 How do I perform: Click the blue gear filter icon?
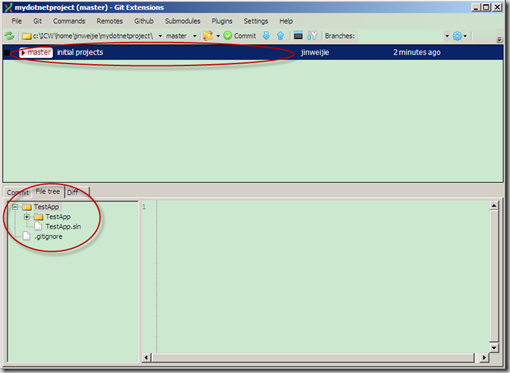pos(457,36)
